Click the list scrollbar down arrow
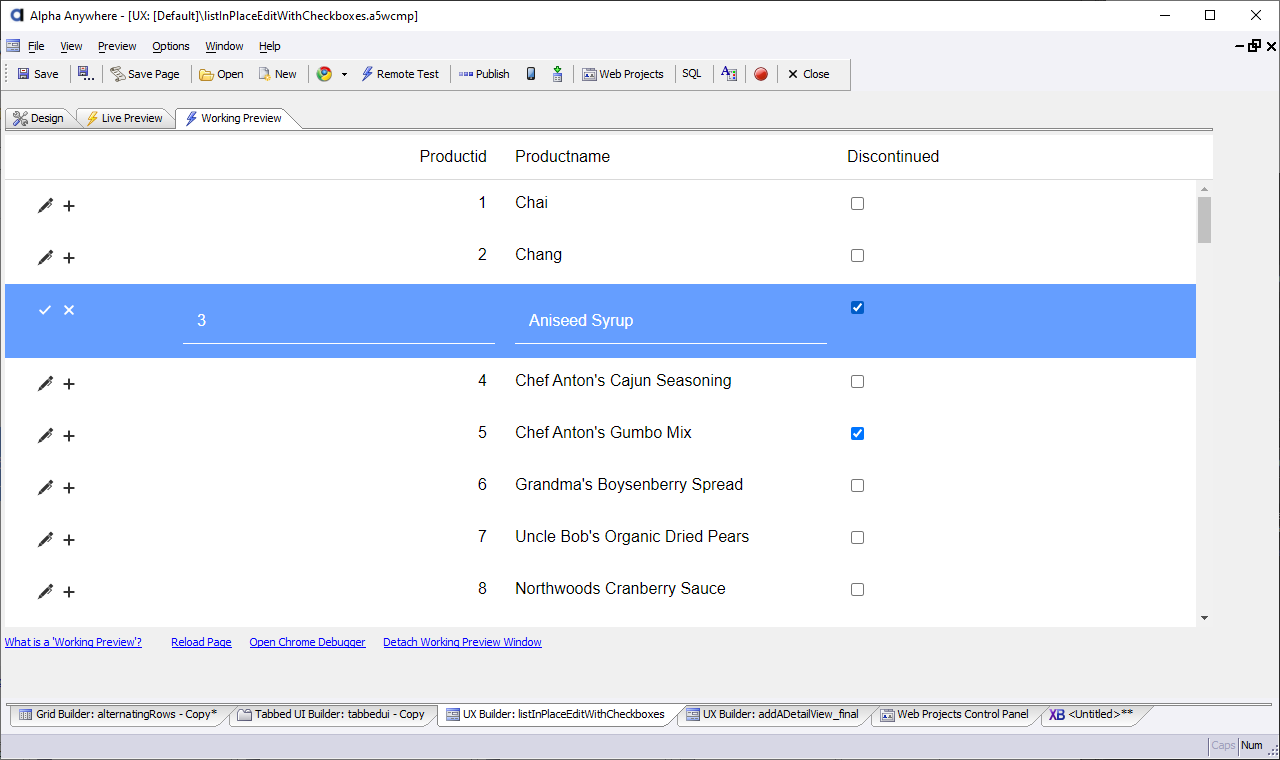 [1204, 618]
